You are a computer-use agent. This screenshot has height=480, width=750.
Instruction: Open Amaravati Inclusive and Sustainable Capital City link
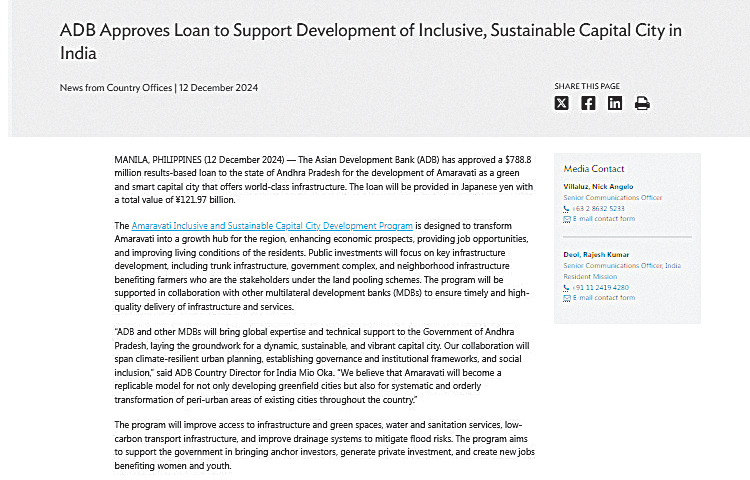click(272, 226)
